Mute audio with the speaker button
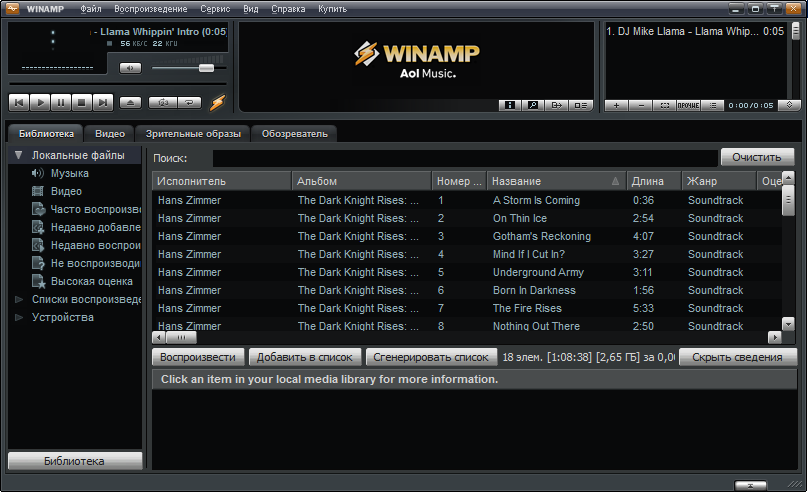Image resolution: width=808 pixels, height=492 pixels. click(x=130, y=68)
